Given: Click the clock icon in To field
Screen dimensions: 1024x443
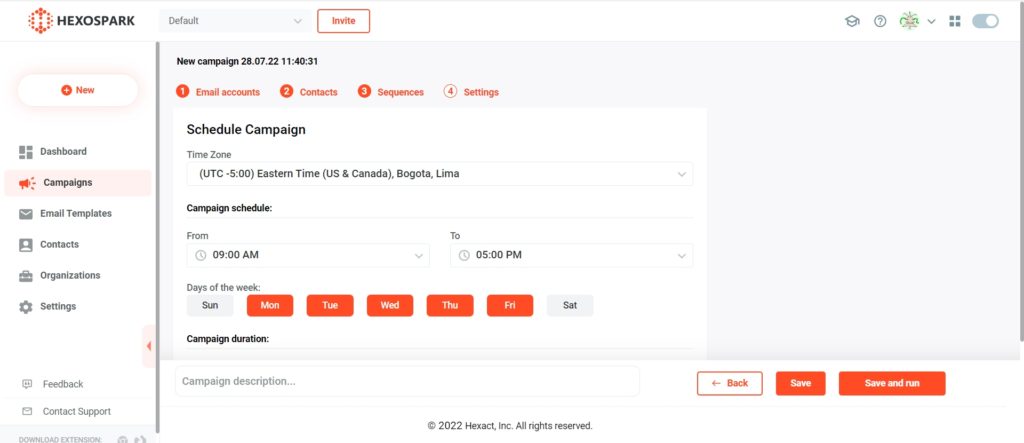Looking at the screenshot, I should 464,255.
